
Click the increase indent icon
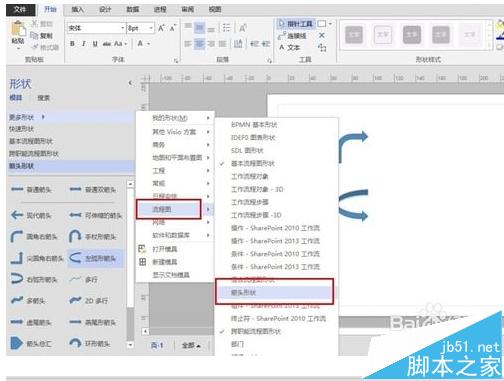tap(266, 44)
